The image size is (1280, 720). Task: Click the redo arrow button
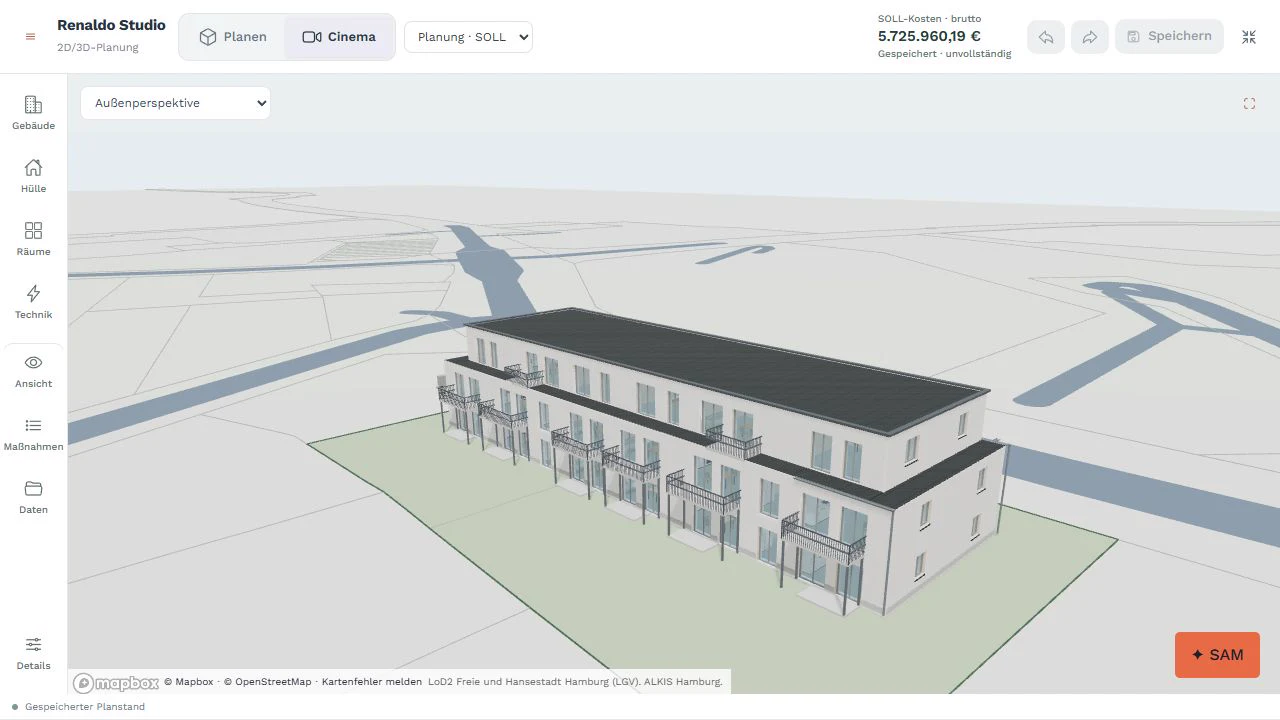[x=1090, y=37]
